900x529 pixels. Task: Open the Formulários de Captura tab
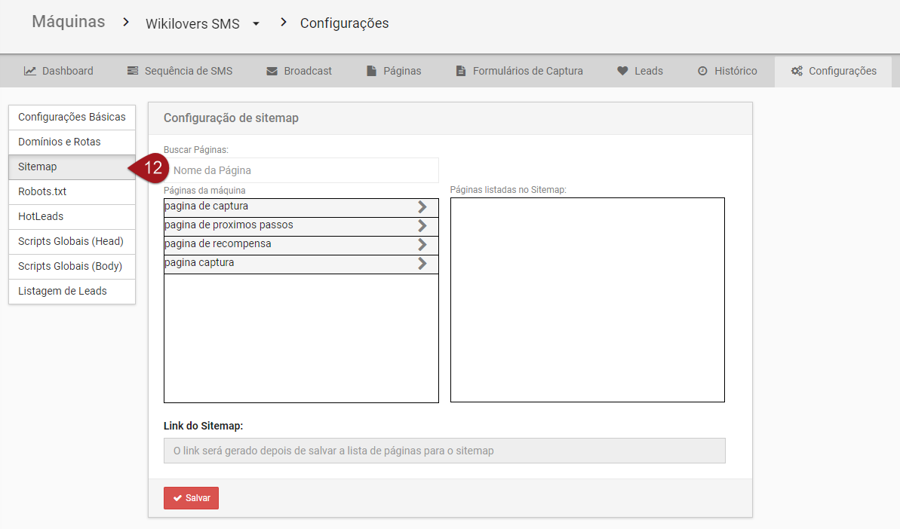(x=518, y=71)
